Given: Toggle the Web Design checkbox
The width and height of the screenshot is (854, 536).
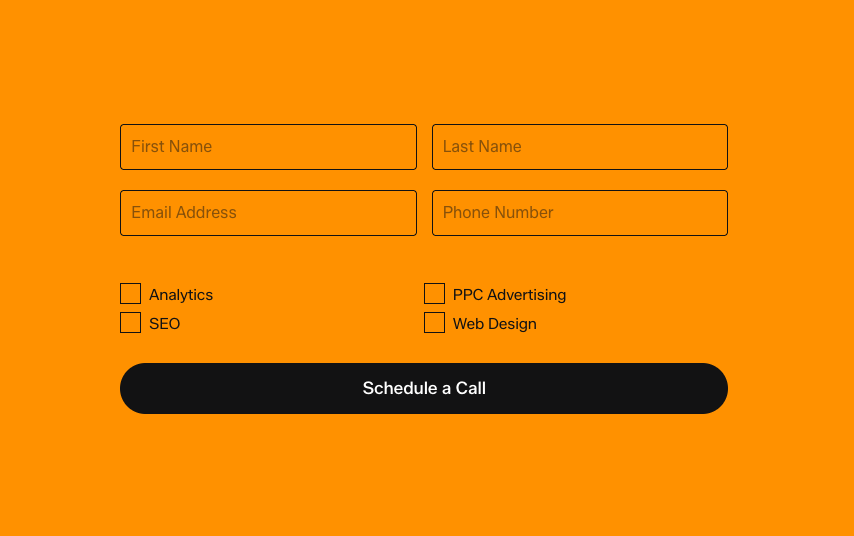Looking at the screenshot, I should [x=434, y=323].
